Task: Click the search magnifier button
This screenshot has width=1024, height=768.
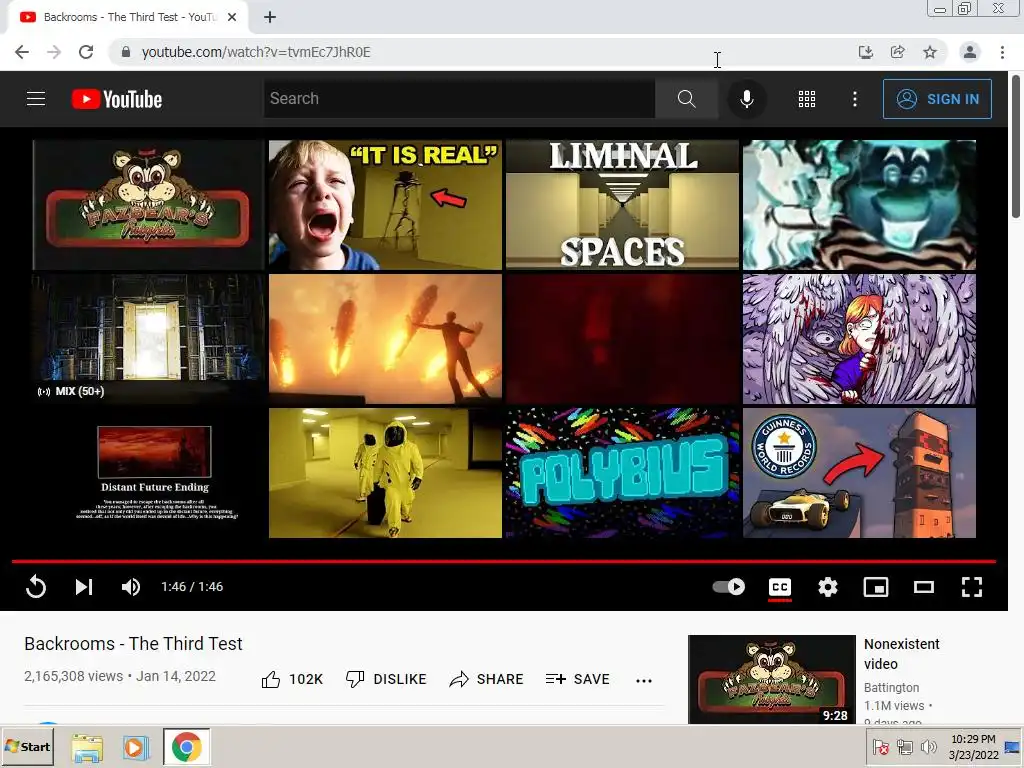Action: (686, 99)
